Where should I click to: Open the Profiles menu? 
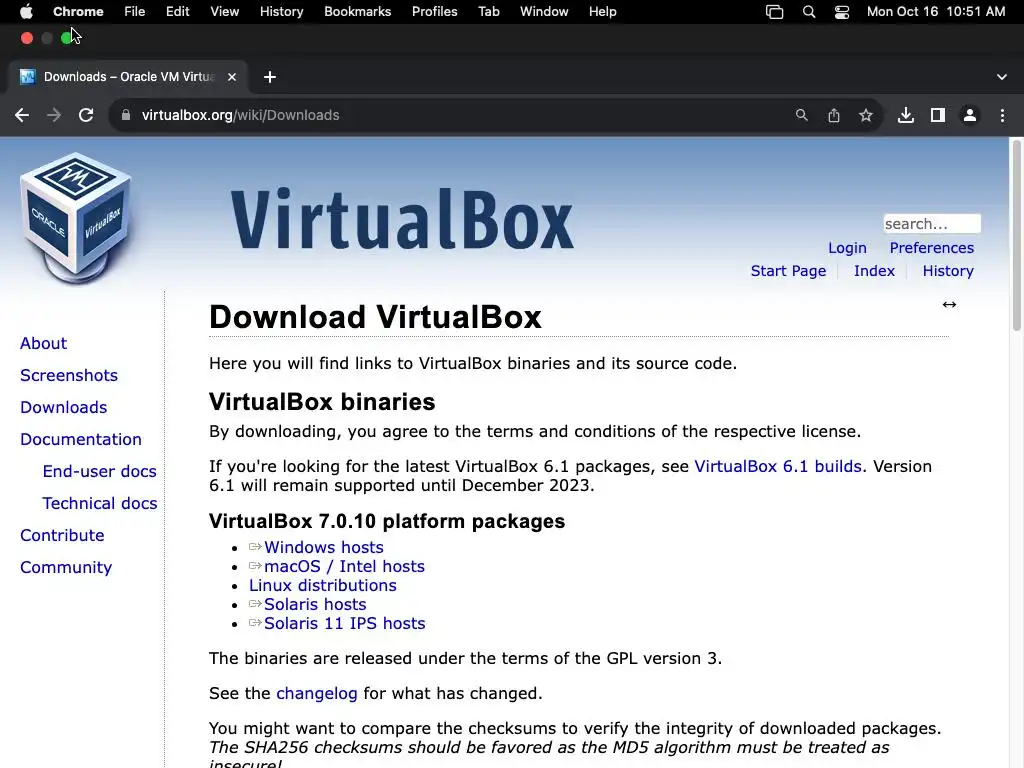tap(434, 12)
